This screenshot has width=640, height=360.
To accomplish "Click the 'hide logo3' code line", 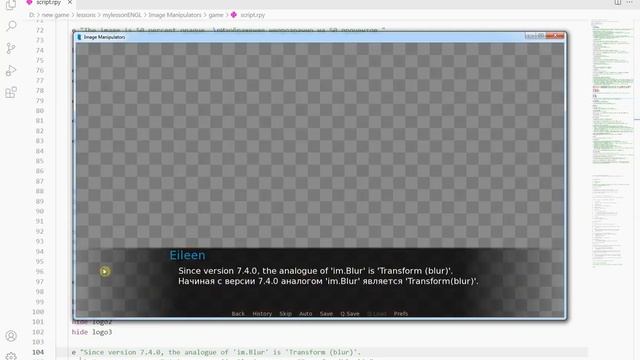I will click(x=92, y=332).
